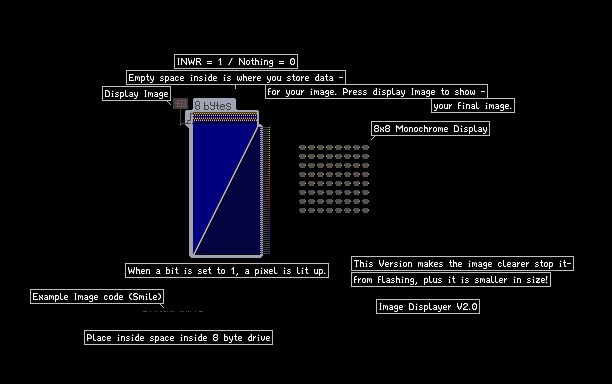Viewport: 612px width, 384px height.
Task: Select the 'INWR = 1 / Nothing = 0' label
Action: 236,62
